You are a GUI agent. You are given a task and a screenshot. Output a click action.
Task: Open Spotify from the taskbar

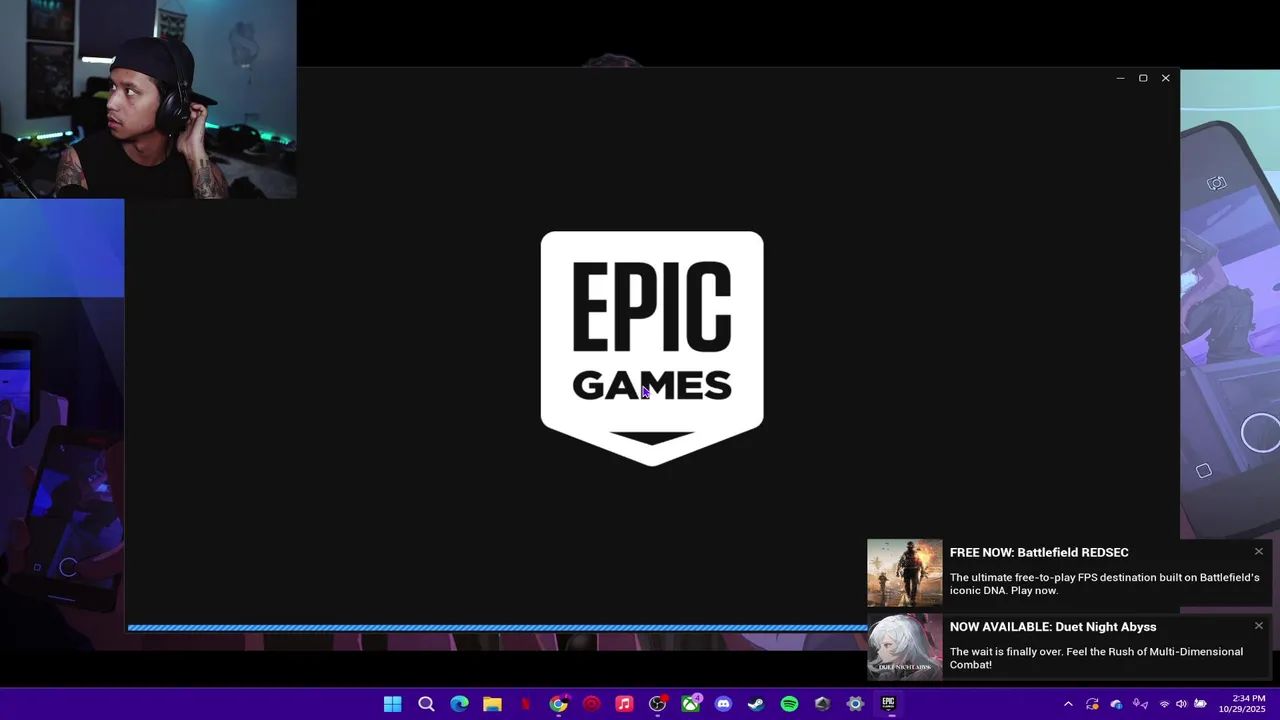[789, 704]
